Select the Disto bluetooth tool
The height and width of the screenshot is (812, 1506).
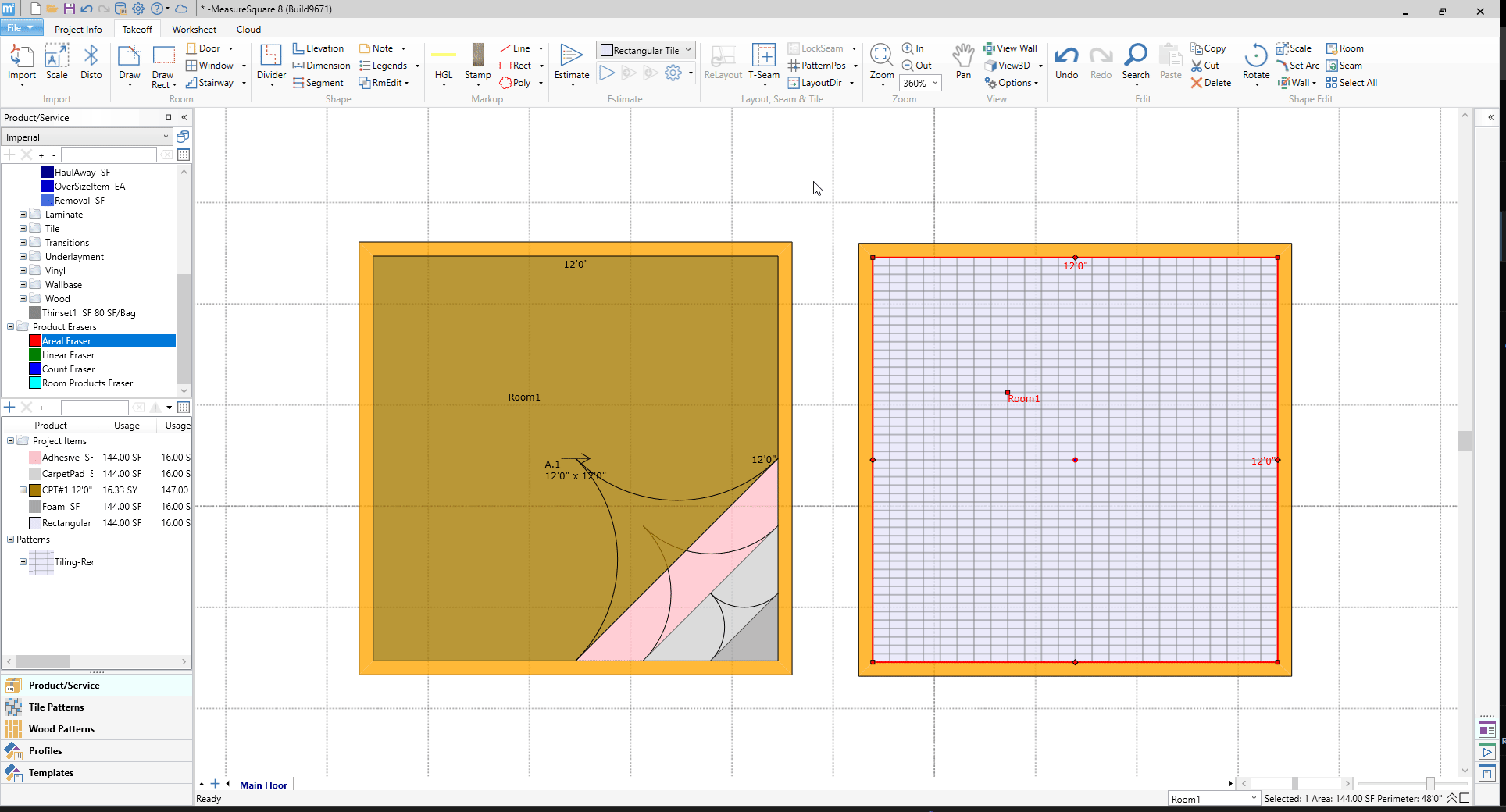pyautogui.click(x=91, y=62)
